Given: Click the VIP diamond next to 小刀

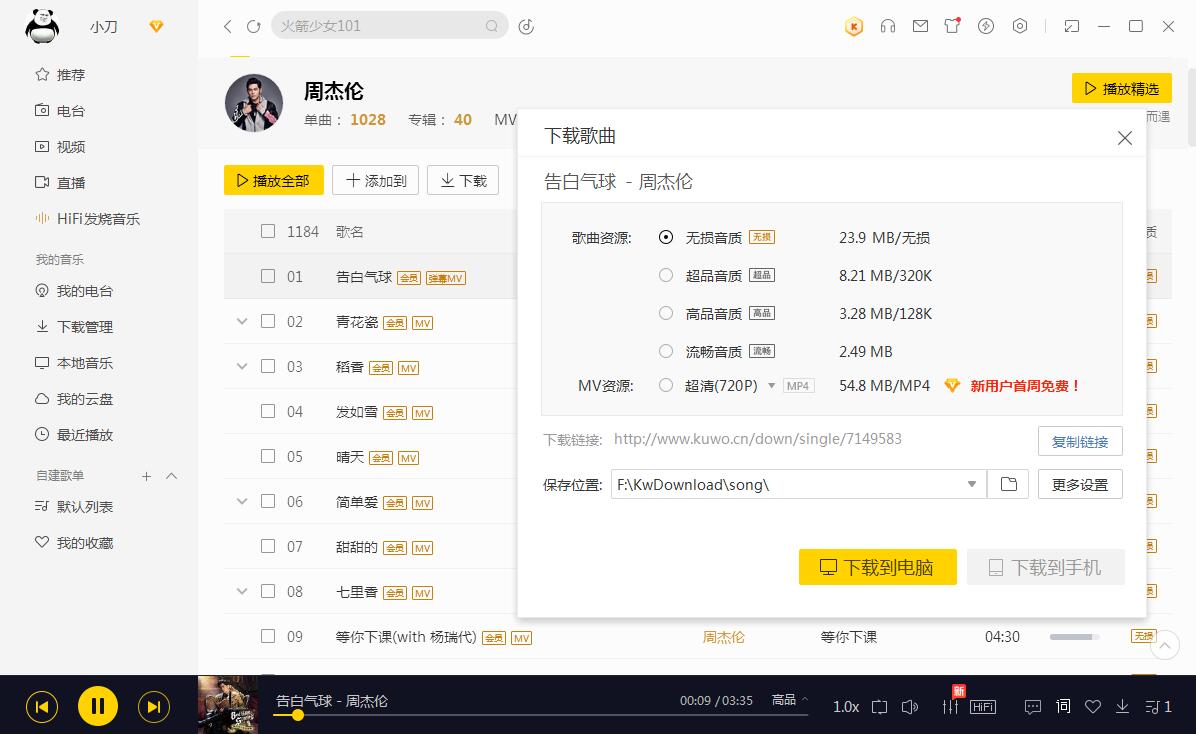Looking at the screenshot, I should 156,27.
